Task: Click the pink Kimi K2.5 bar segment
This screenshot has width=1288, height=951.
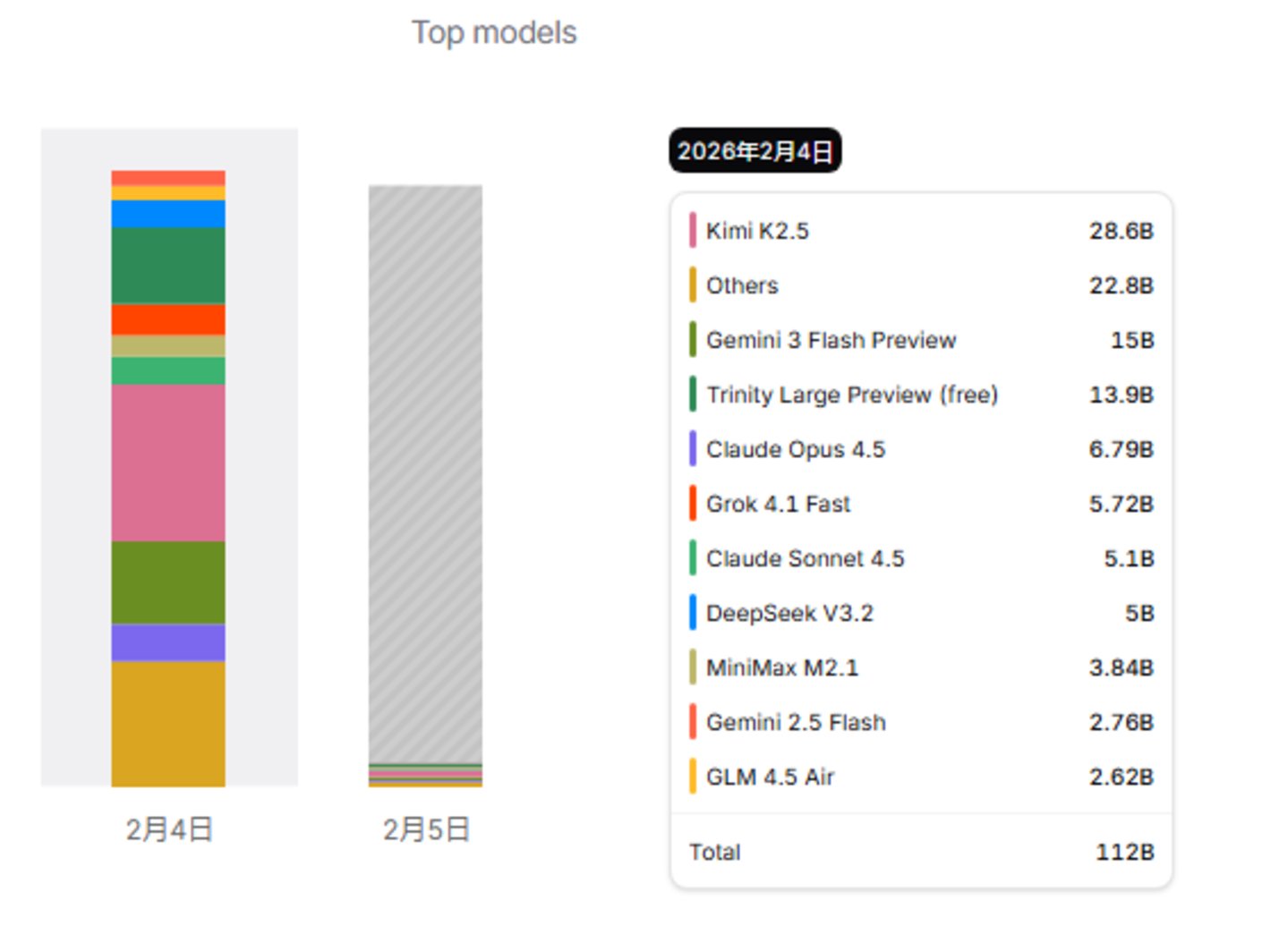Action: click(168, 463)
